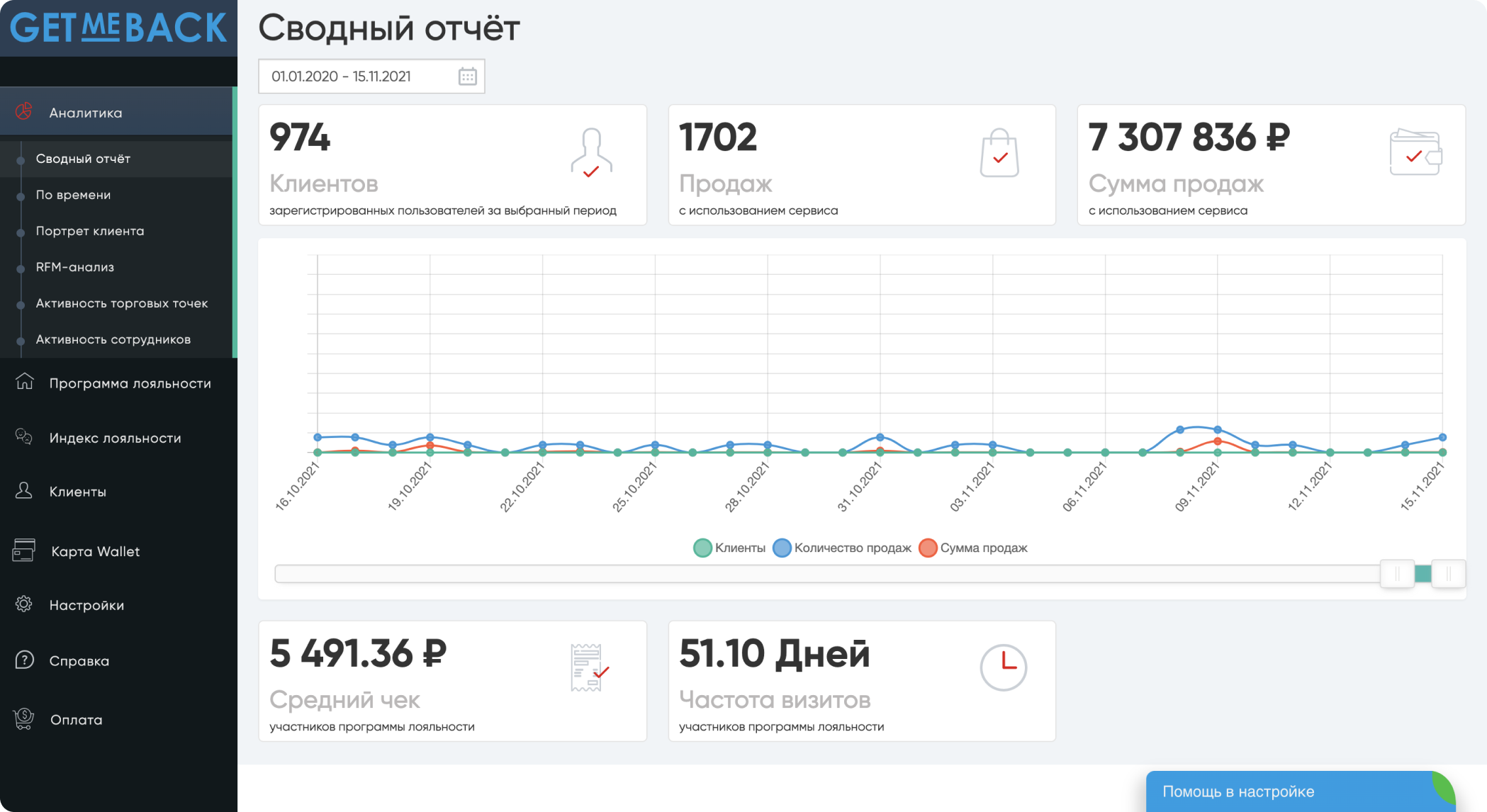Select Сводный отчёт submenu item

point(116,159)
